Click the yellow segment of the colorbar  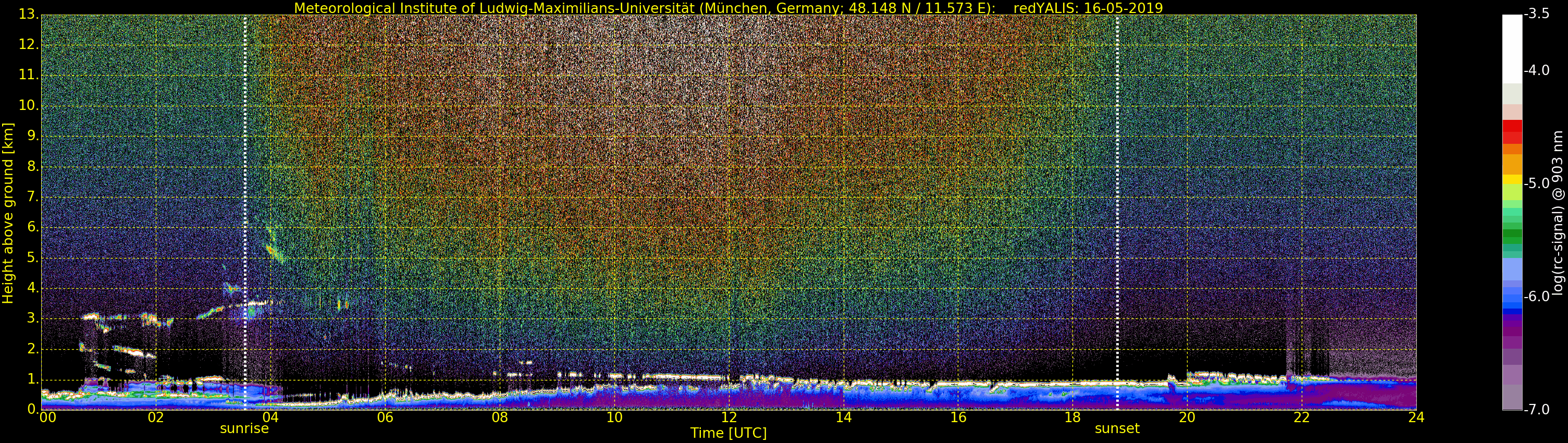click(1512, 180)
